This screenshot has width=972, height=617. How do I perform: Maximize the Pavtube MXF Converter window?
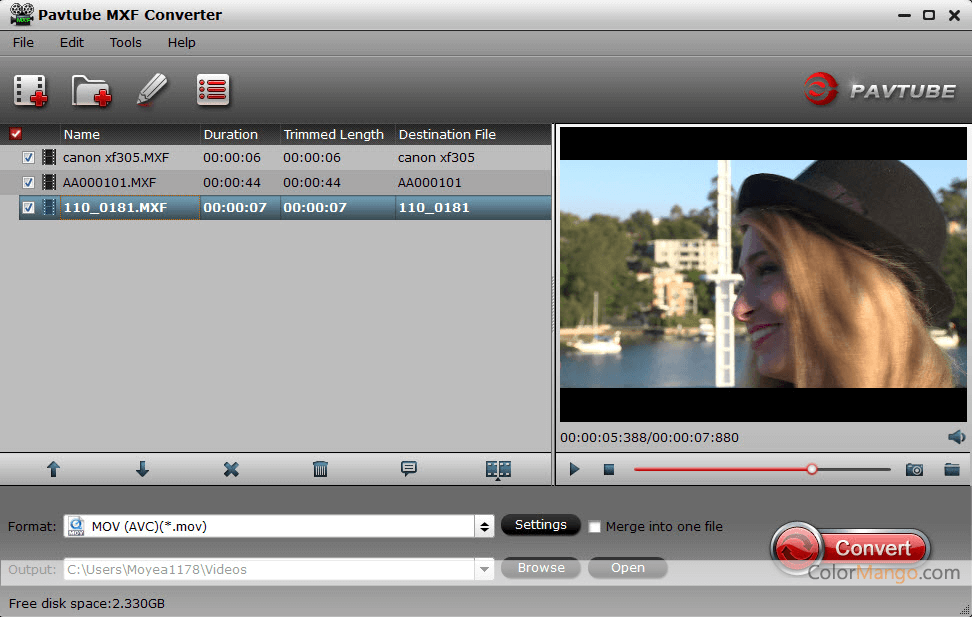[929, 15]
